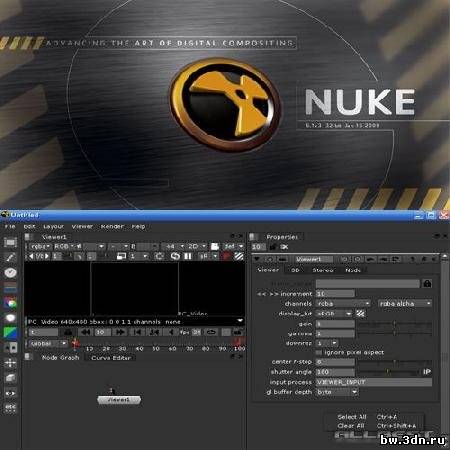The height and width of the screenshot is (450, 450).
Task: Select the Viewer1 node in Node Graph
Action: tap(119, 400)
